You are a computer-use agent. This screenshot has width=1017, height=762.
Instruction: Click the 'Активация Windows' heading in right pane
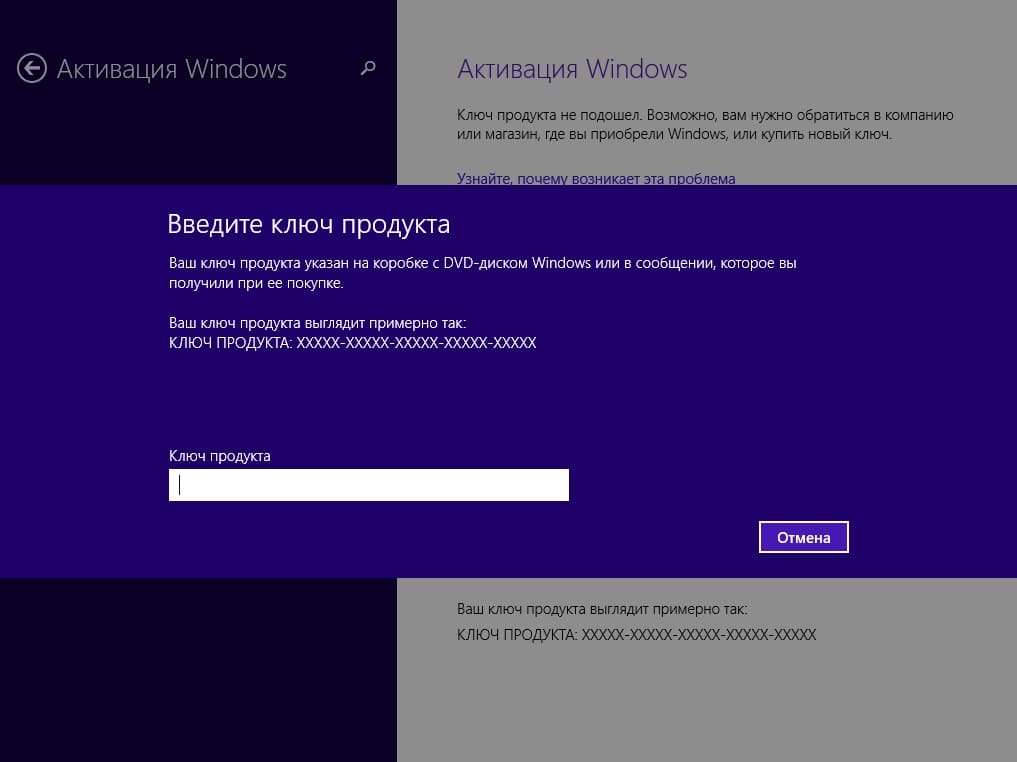pos(572,69)
